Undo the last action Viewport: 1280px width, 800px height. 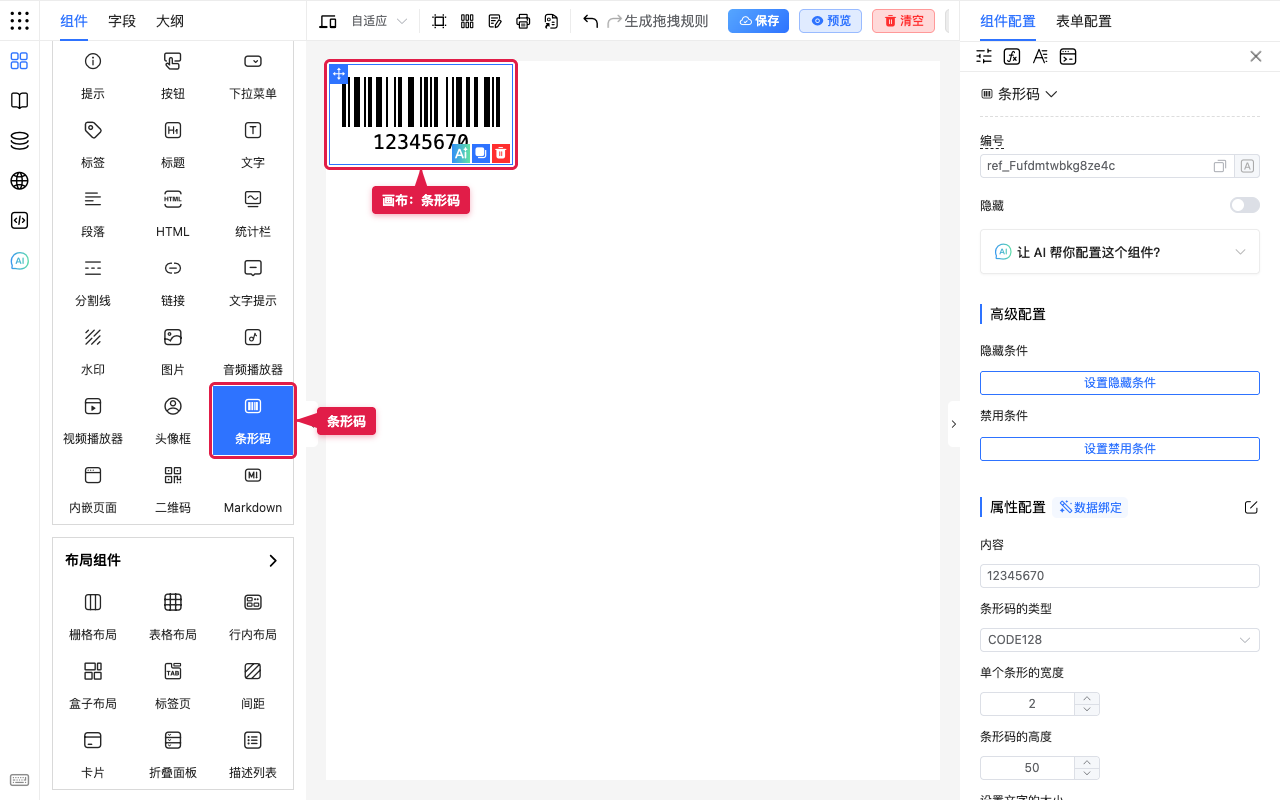click(590, 21)
